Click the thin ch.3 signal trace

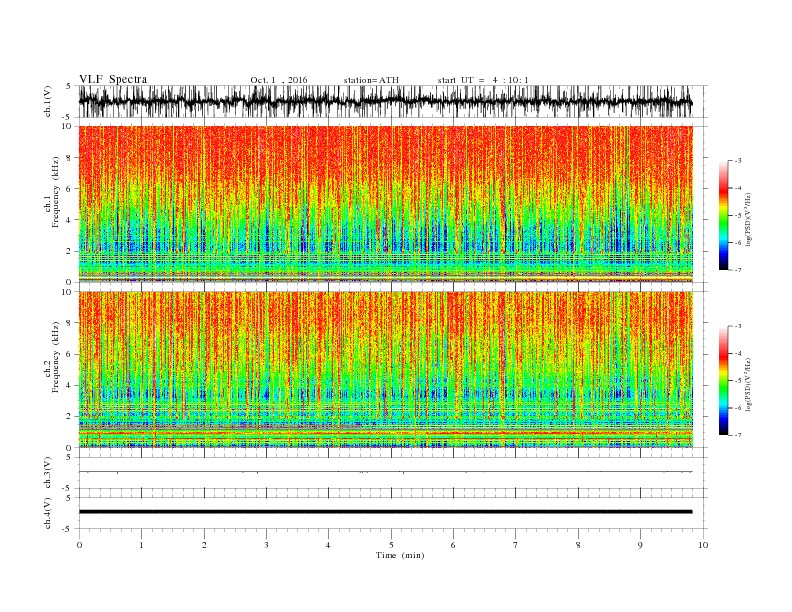tap(385, 472)
